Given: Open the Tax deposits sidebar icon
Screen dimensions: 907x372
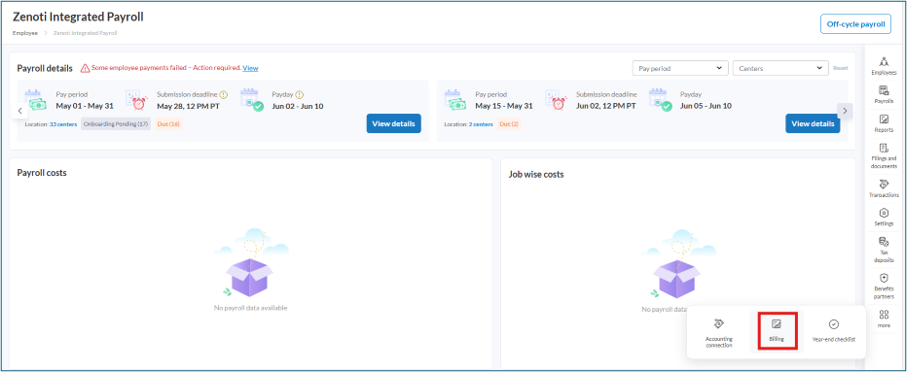Looking at the screenshot, I should [x=883, y=249].
